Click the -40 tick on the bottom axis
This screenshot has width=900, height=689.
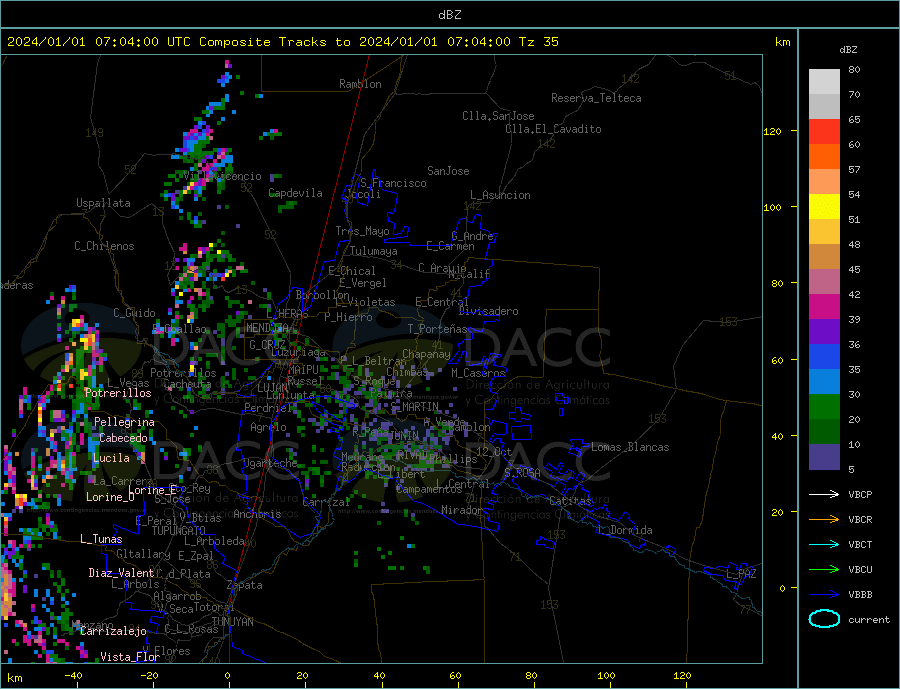point(73,676)
